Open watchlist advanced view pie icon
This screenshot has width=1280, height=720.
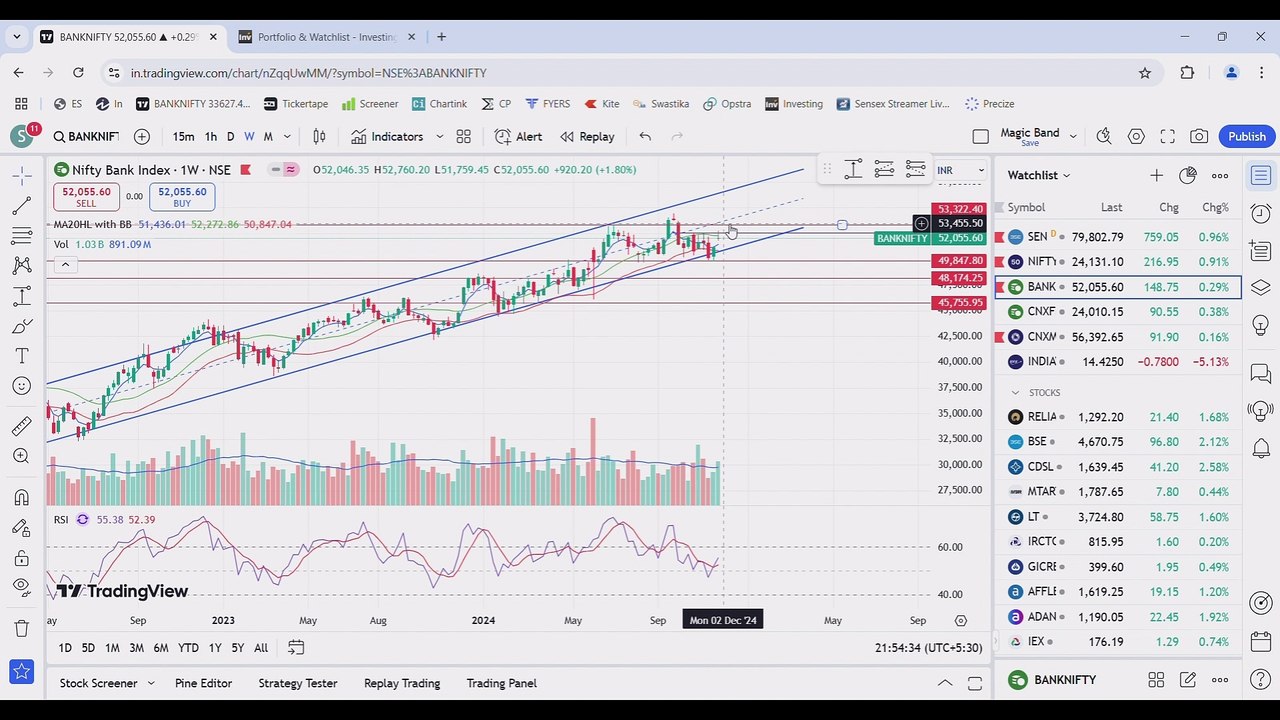pos(1187,175)
